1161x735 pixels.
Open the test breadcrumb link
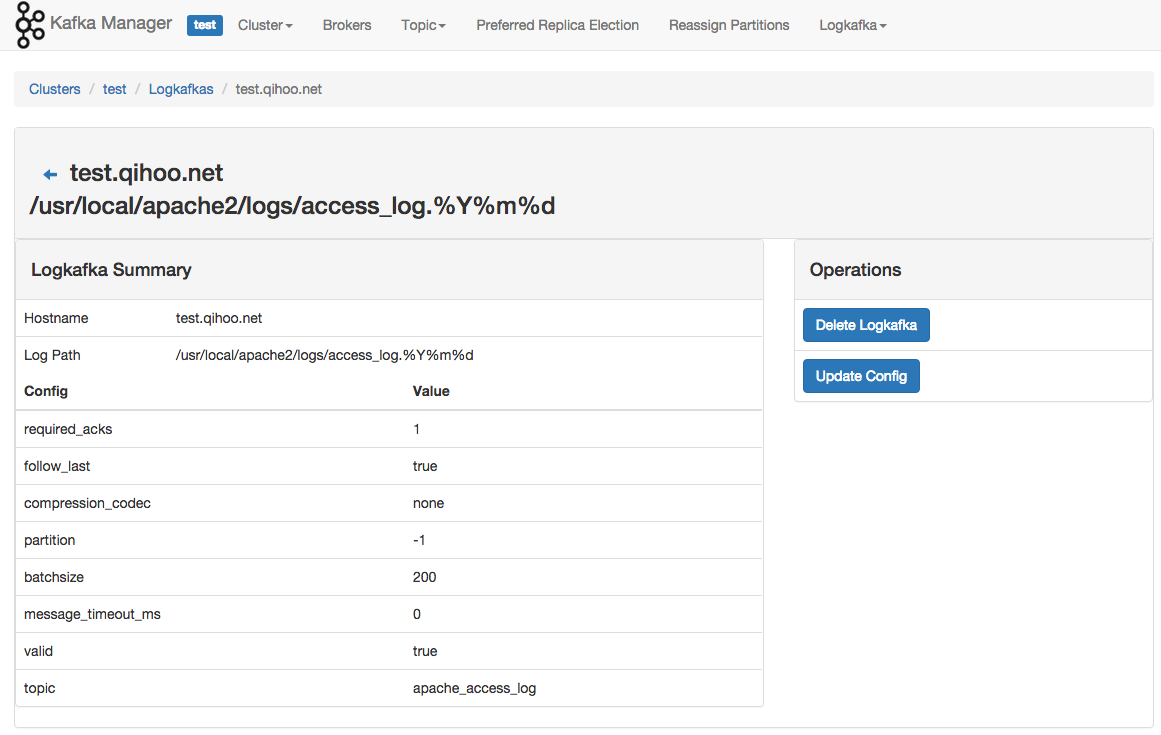(115, 89)
